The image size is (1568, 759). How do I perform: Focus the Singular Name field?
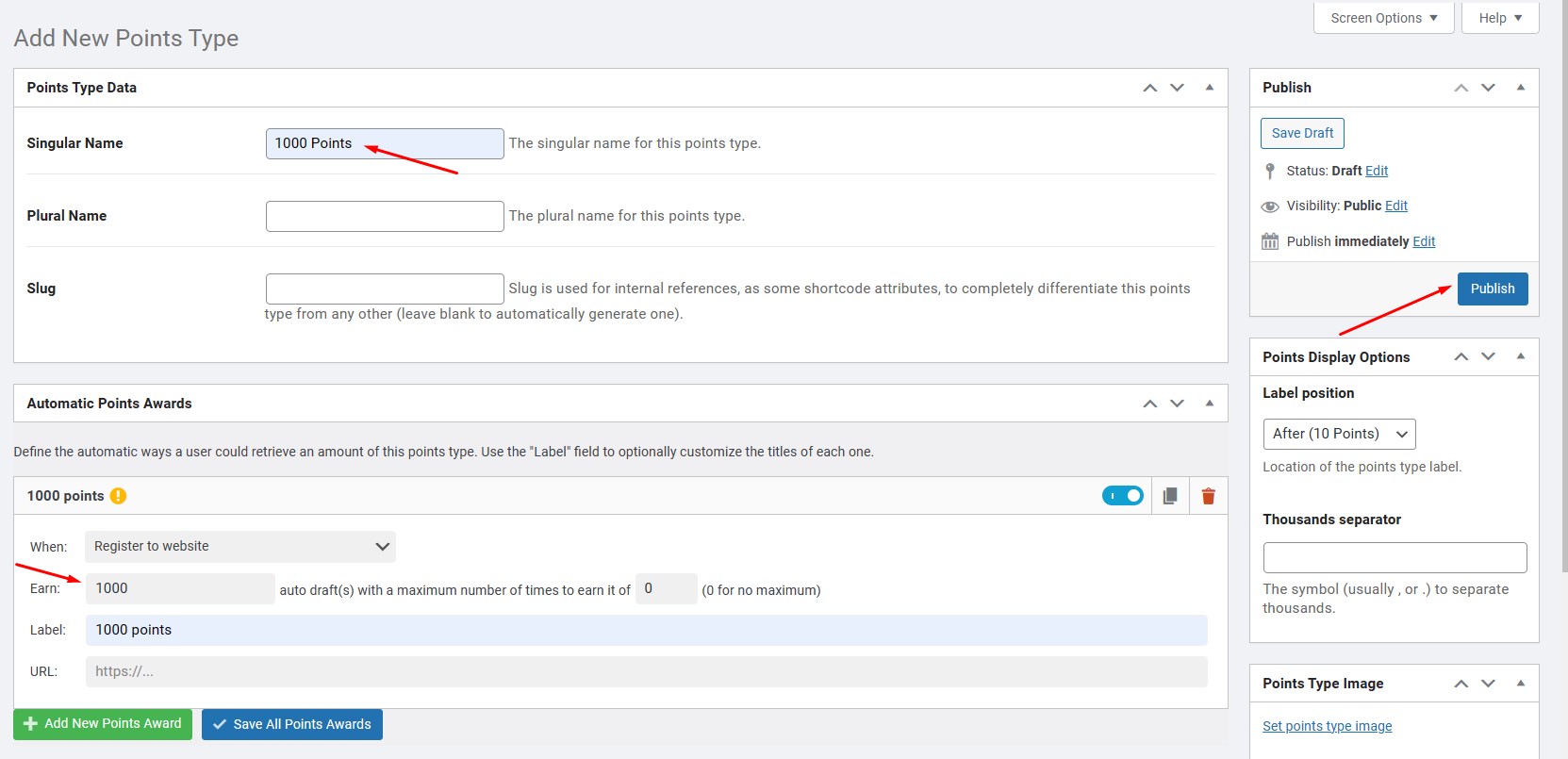(x=385, y=143)
